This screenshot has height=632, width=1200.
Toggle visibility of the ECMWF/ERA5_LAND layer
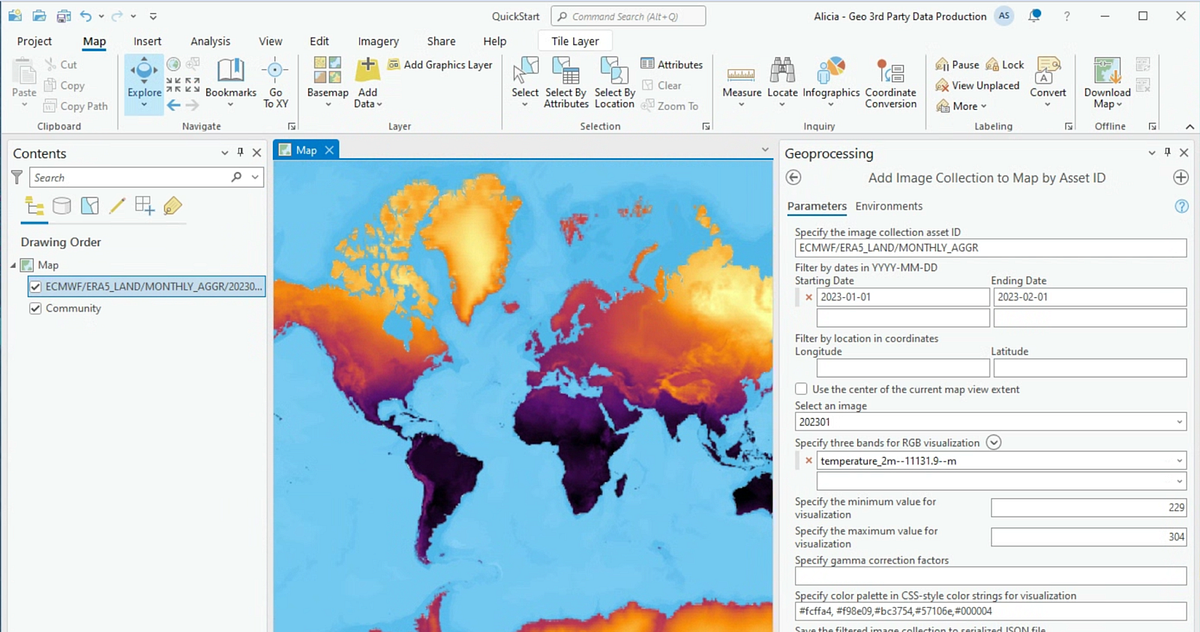pos(33,286)
